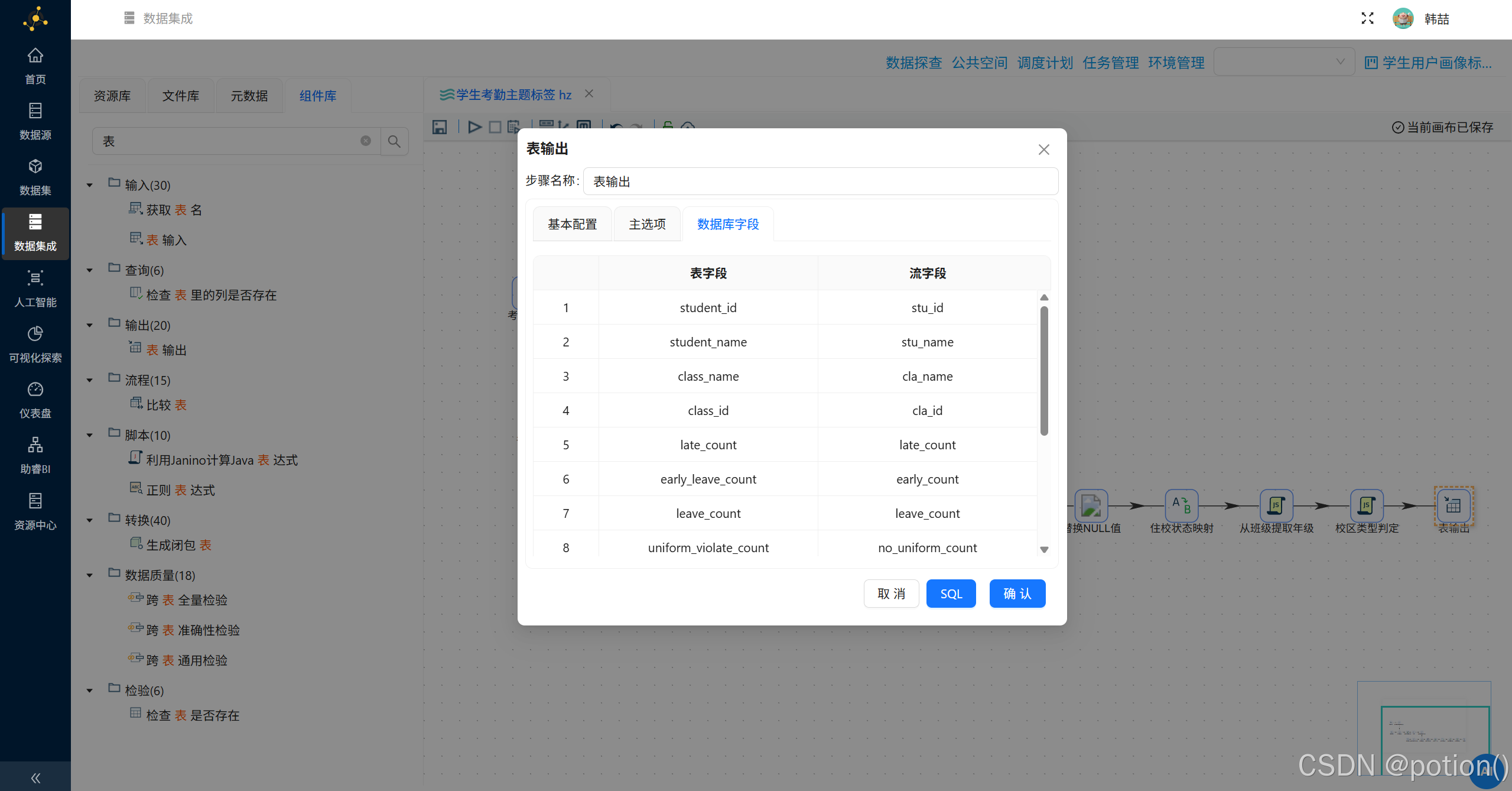Viewport: 1512px width, 791px height.
Task: Collapse the 脚本(10) tree folder
Action: pyautogui.click(x=90, y=435)
